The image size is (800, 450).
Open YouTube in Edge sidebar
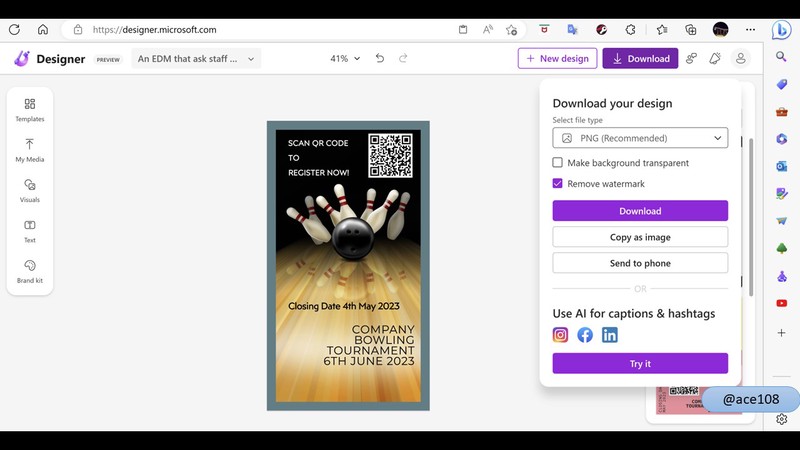(781, 303)
